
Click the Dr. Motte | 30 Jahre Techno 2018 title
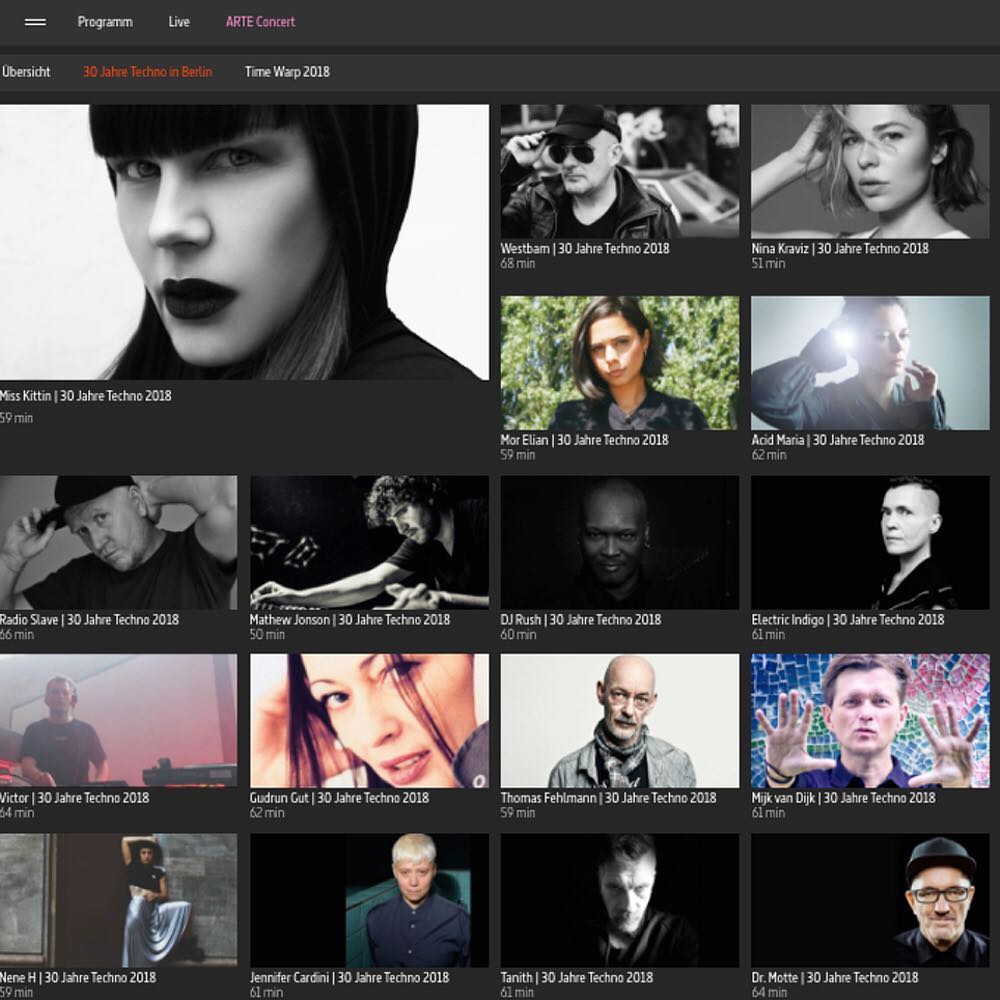click(x=835, y=978)
